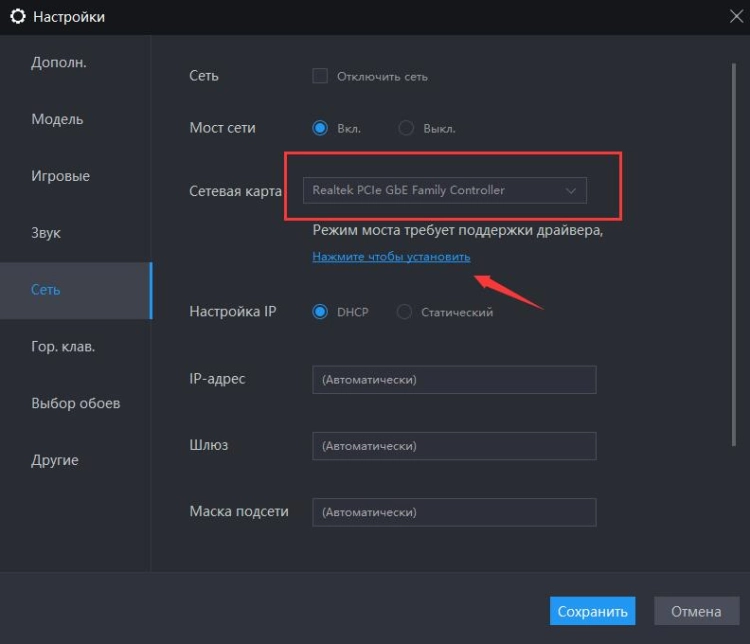Enable the Отключить сеть checkbox
Viewport: 750px width, 644px height.
(320, 76)
